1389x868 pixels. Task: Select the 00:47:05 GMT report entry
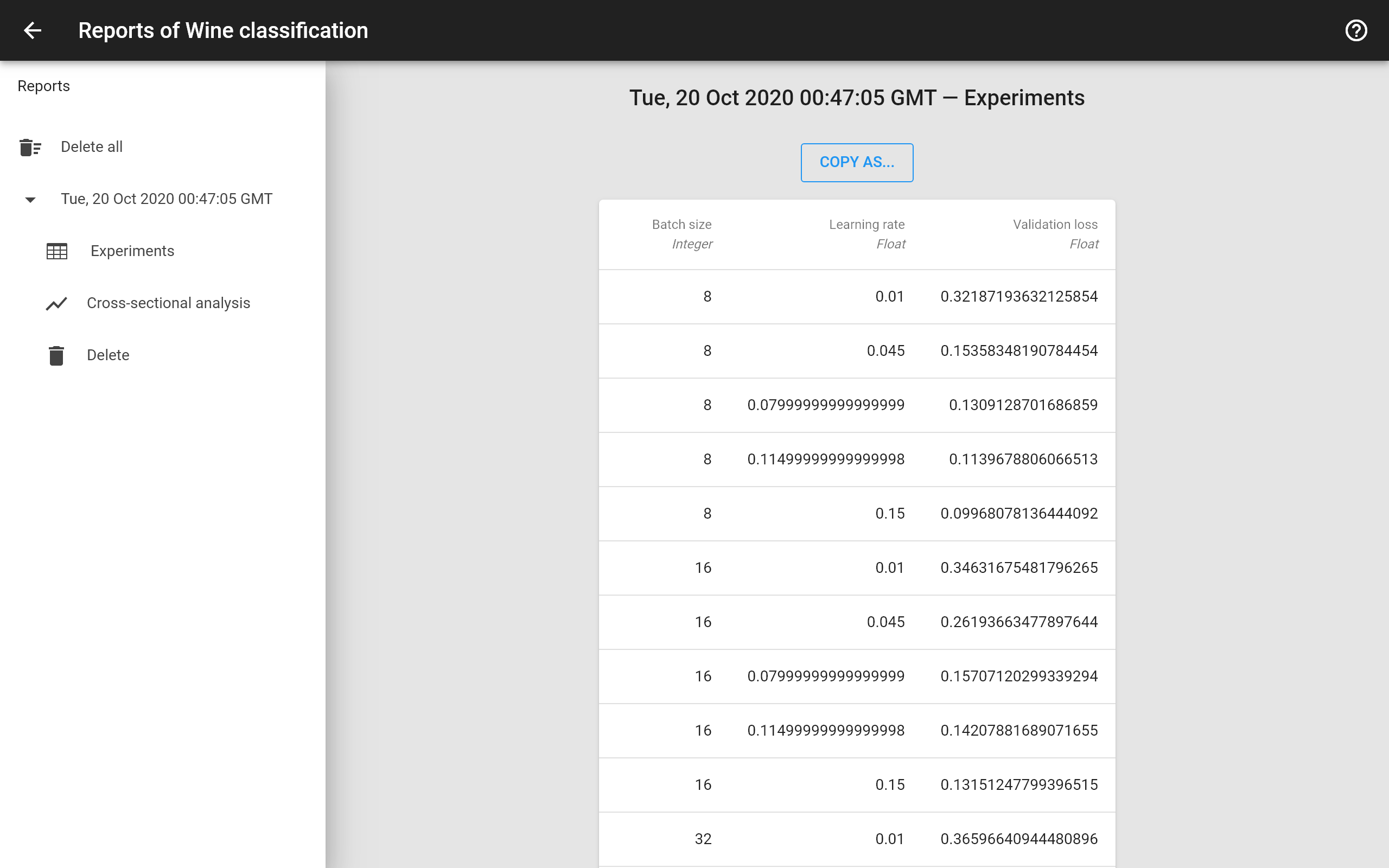tap(162, 199)
